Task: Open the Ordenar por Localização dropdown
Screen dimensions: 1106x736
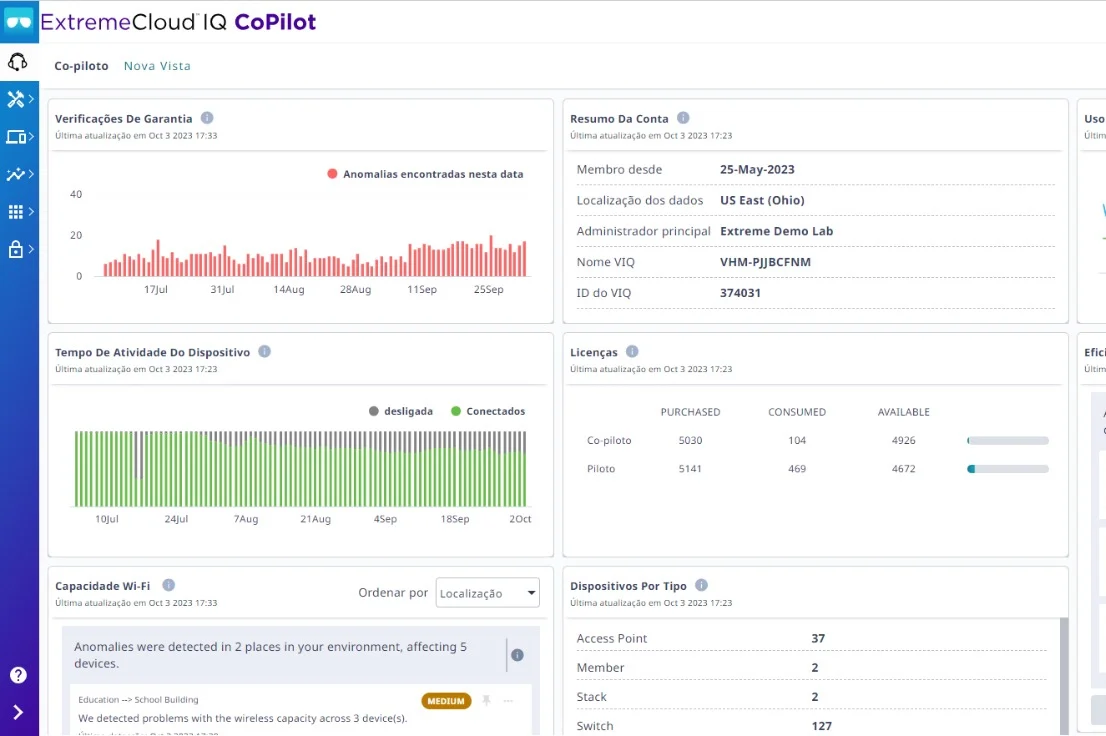Action: (487, 593)
